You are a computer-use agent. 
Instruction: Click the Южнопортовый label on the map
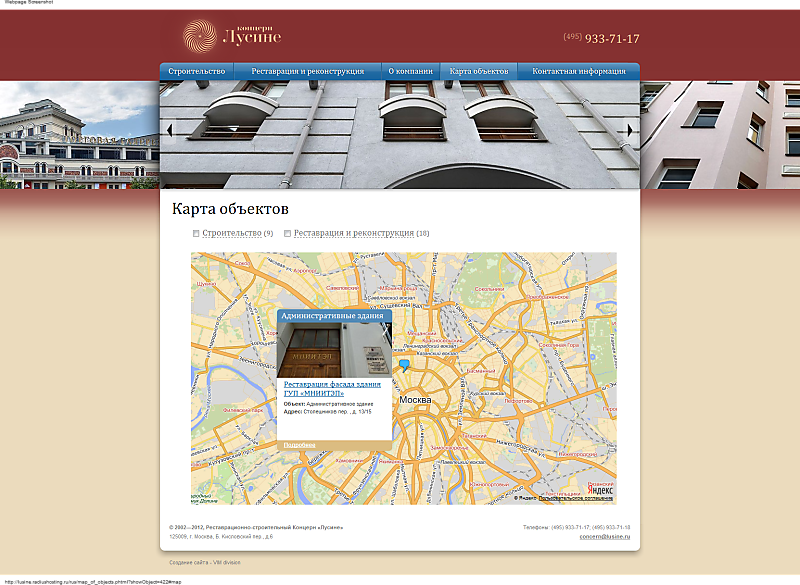coord(490,484)
